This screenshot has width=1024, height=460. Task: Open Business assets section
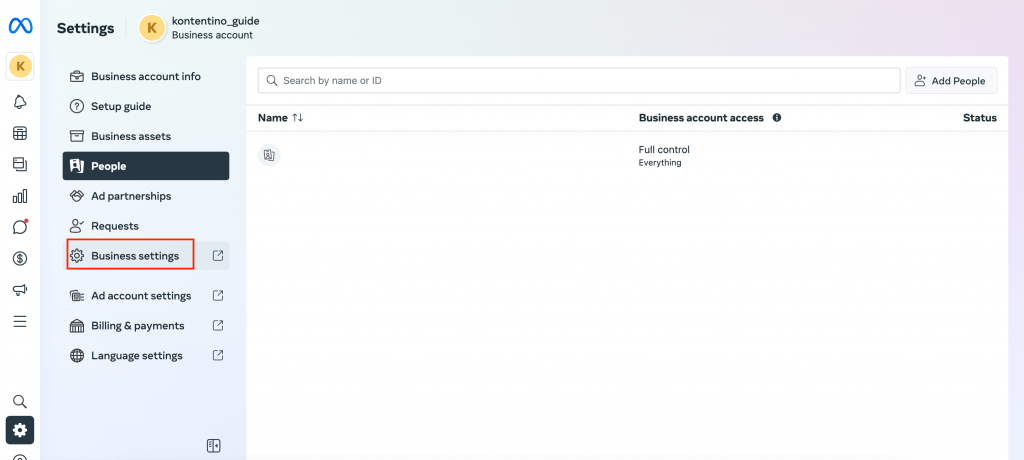(x=130, y=136)
